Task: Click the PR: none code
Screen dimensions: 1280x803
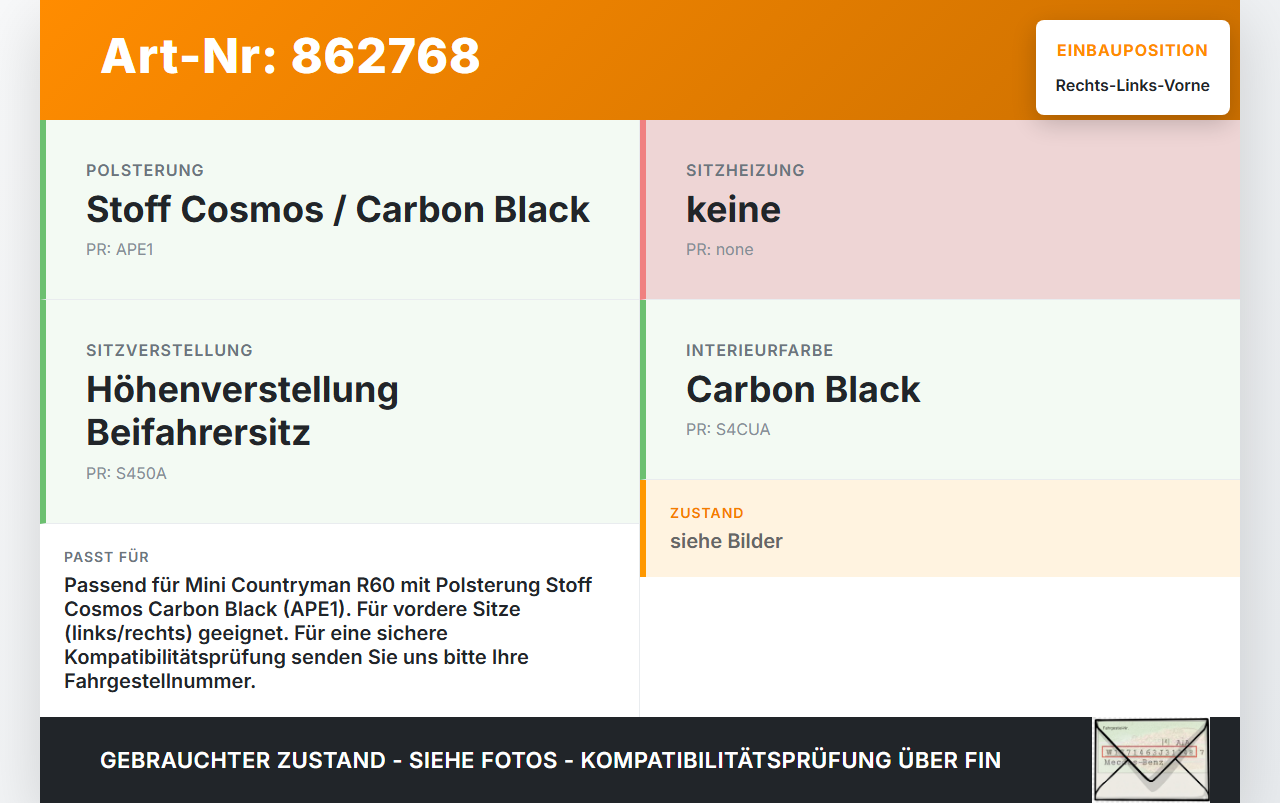Action: click(720, 250)
